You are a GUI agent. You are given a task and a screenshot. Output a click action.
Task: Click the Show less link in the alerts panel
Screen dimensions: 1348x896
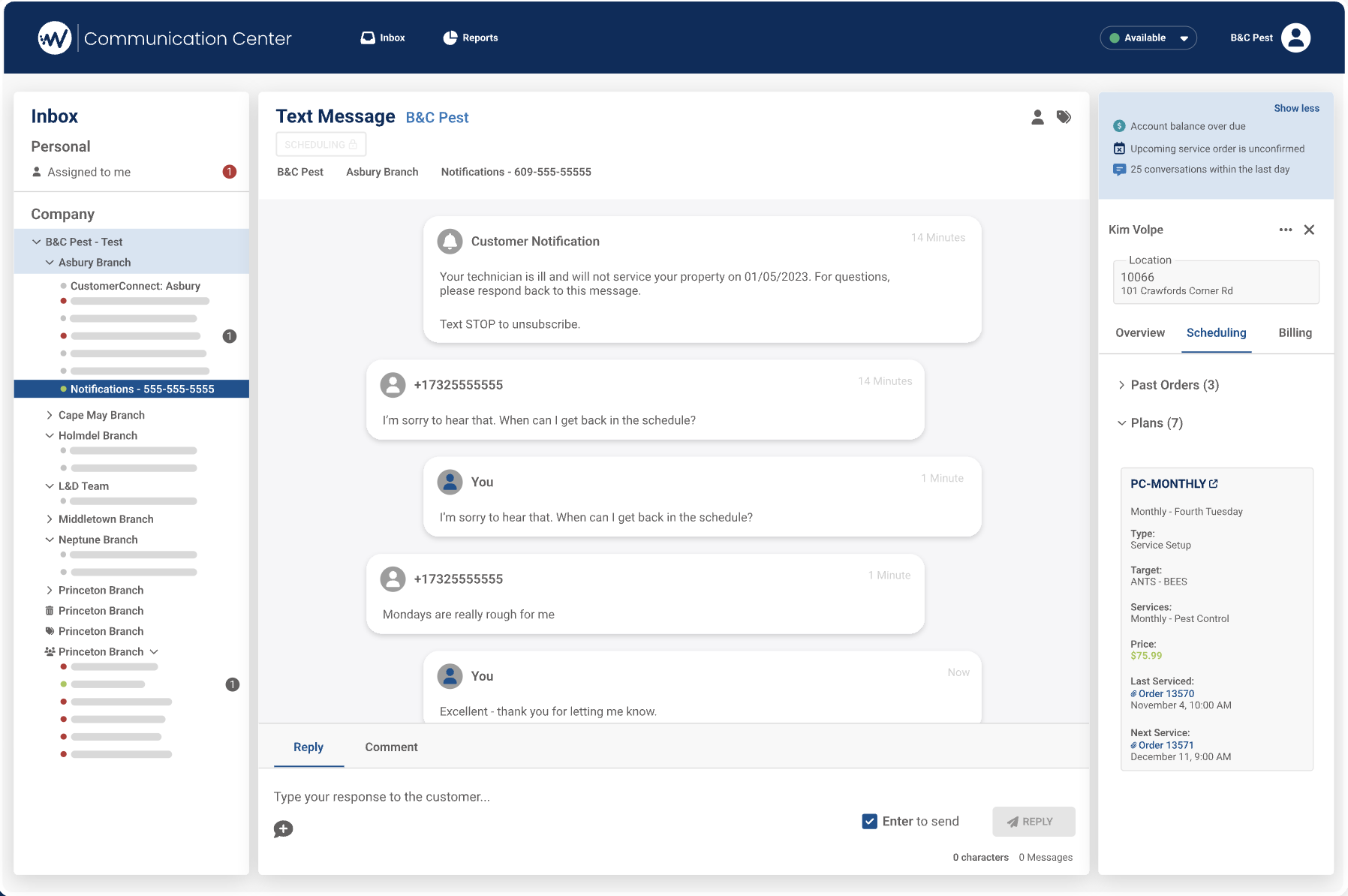click(x=1296, y=107)
